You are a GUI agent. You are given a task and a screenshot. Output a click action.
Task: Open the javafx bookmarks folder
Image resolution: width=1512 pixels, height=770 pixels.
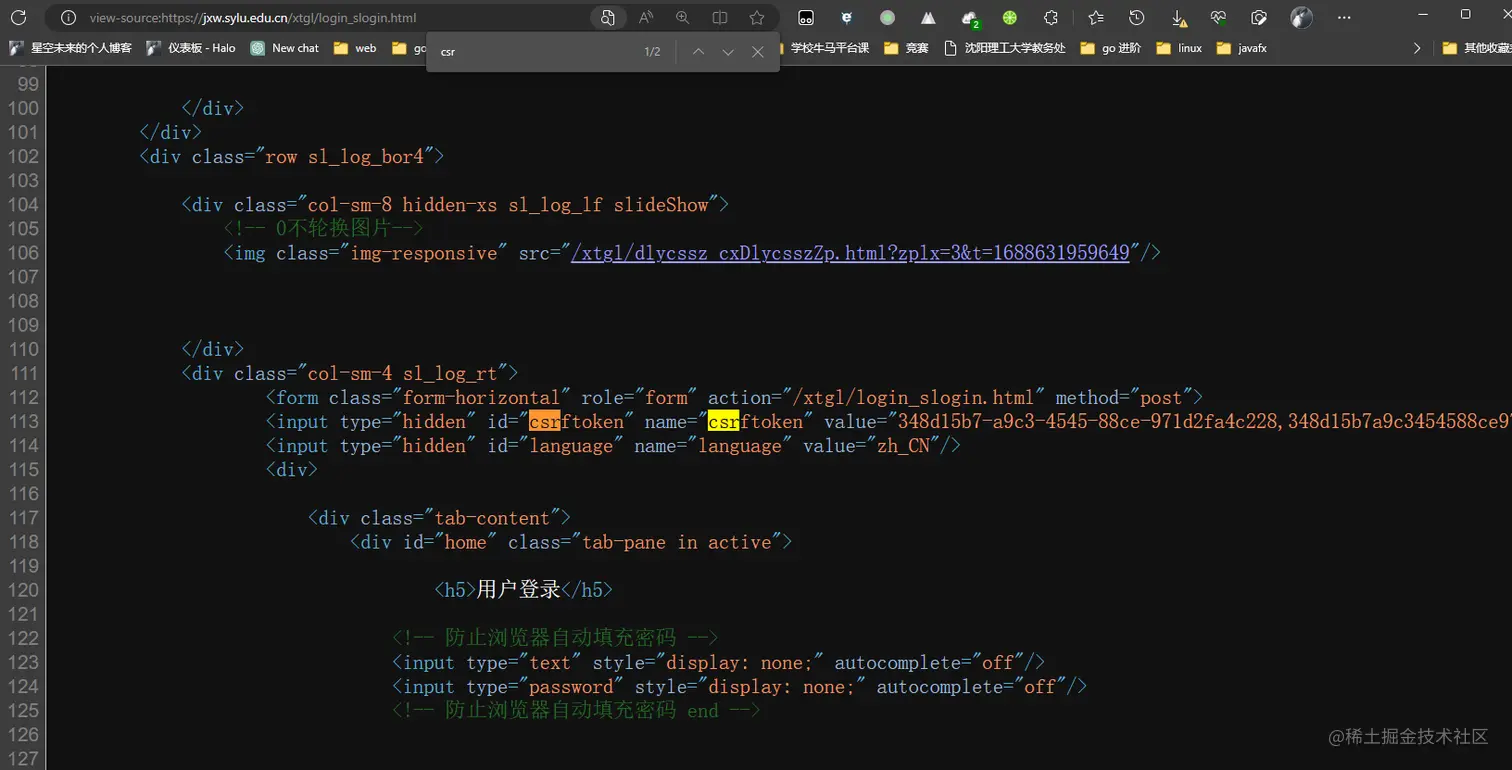[x=1242, y=48]
